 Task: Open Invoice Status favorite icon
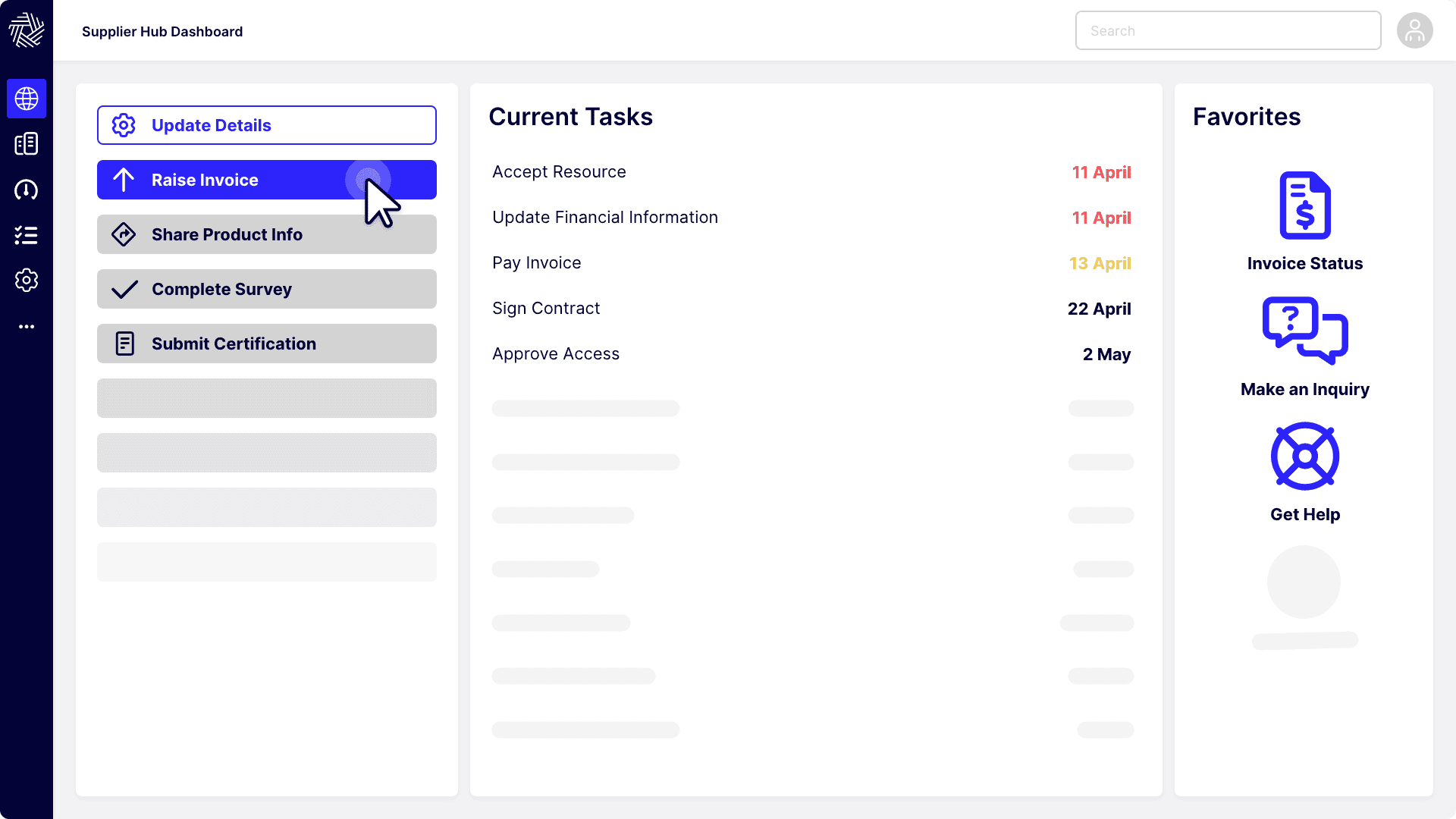(x=1304, y=206)
